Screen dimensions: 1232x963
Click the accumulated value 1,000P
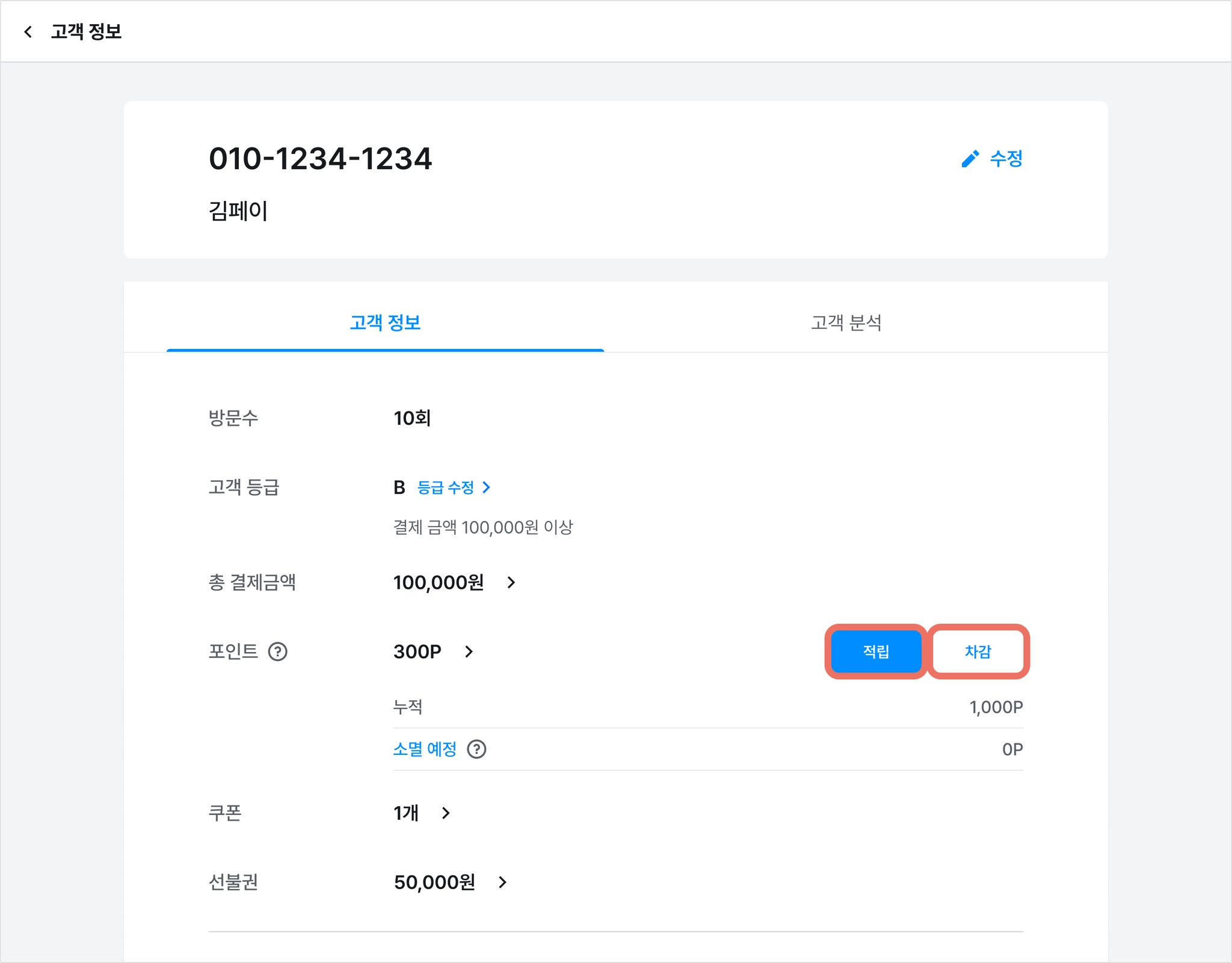pyautogui.click(x=996, y=707)
